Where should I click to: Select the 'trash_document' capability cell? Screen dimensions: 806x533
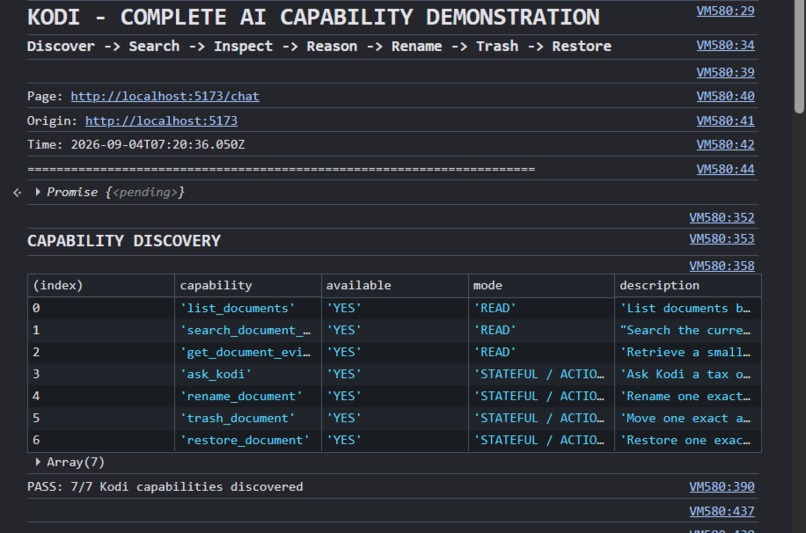(248, 418)
